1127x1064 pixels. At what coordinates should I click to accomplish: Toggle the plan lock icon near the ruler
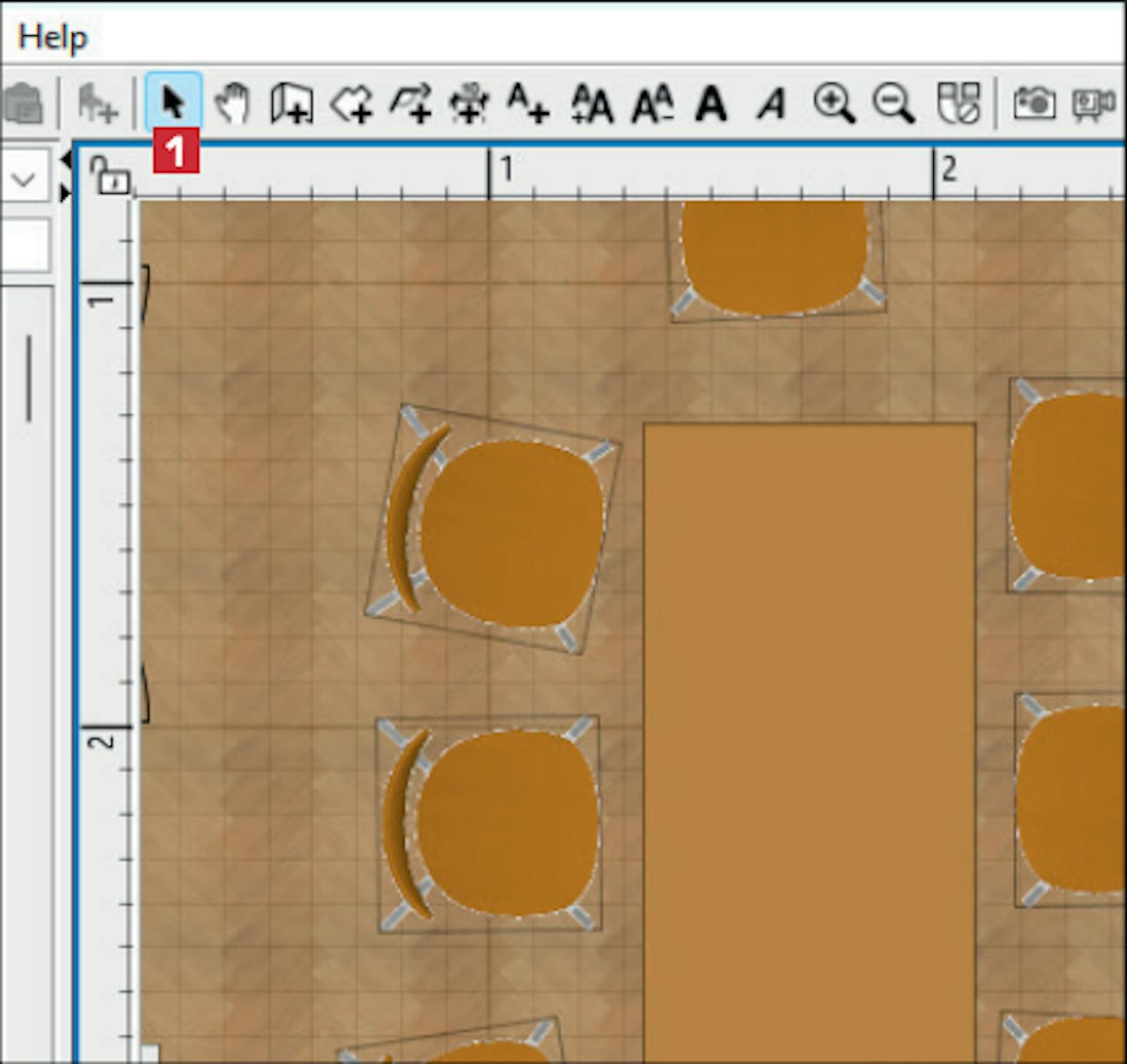pyautogui.click(x=110, y=175)
